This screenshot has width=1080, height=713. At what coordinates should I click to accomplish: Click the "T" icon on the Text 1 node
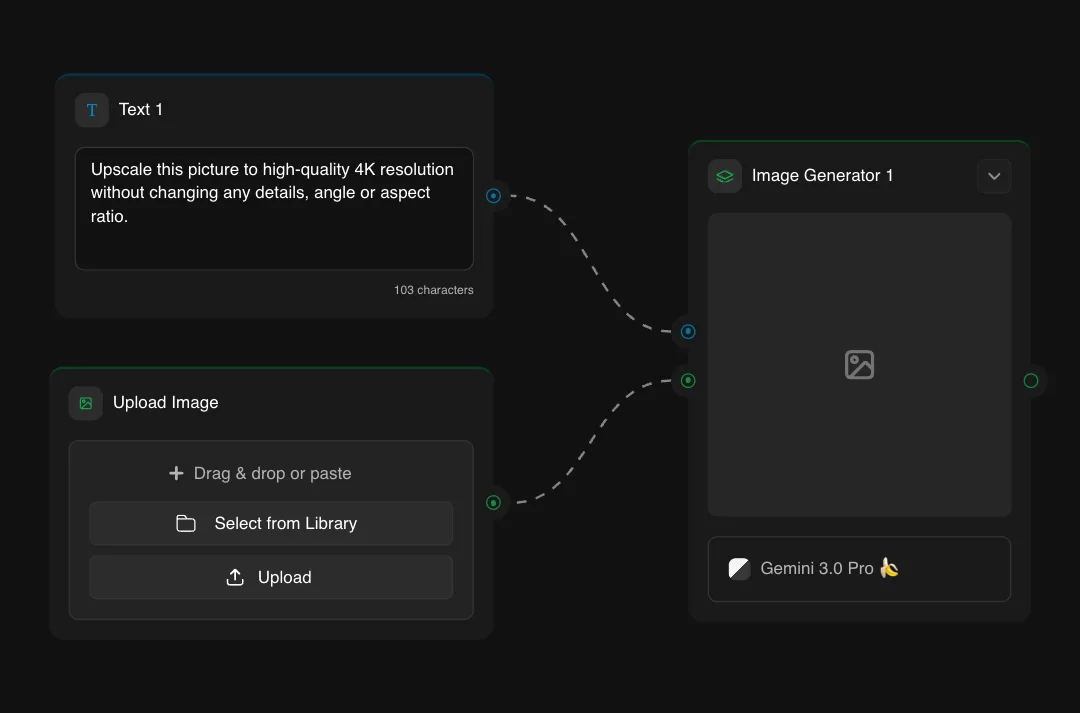[x=91, y=110]
